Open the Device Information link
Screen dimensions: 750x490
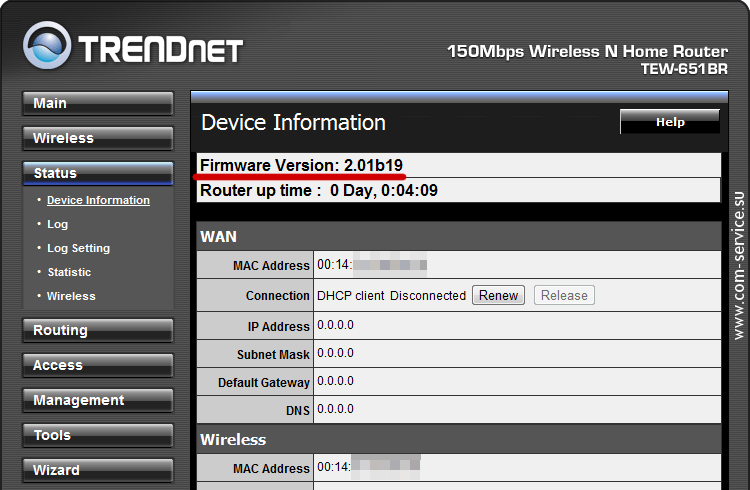pos(98,200)
